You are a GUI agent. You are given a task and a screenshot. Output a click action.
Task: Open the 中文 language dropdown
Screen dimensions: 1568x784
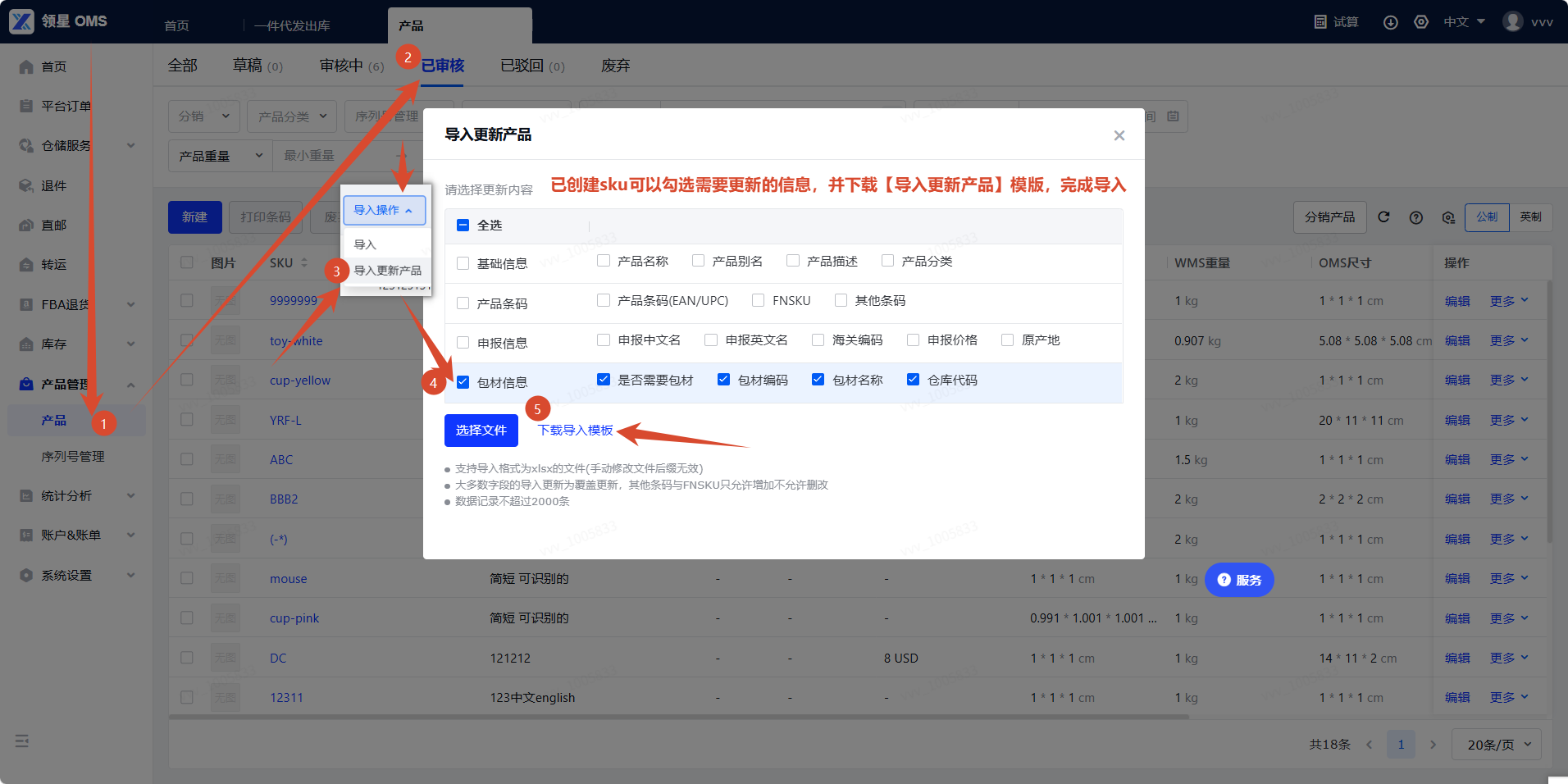pyautogui.click(x=1464, y=22)
